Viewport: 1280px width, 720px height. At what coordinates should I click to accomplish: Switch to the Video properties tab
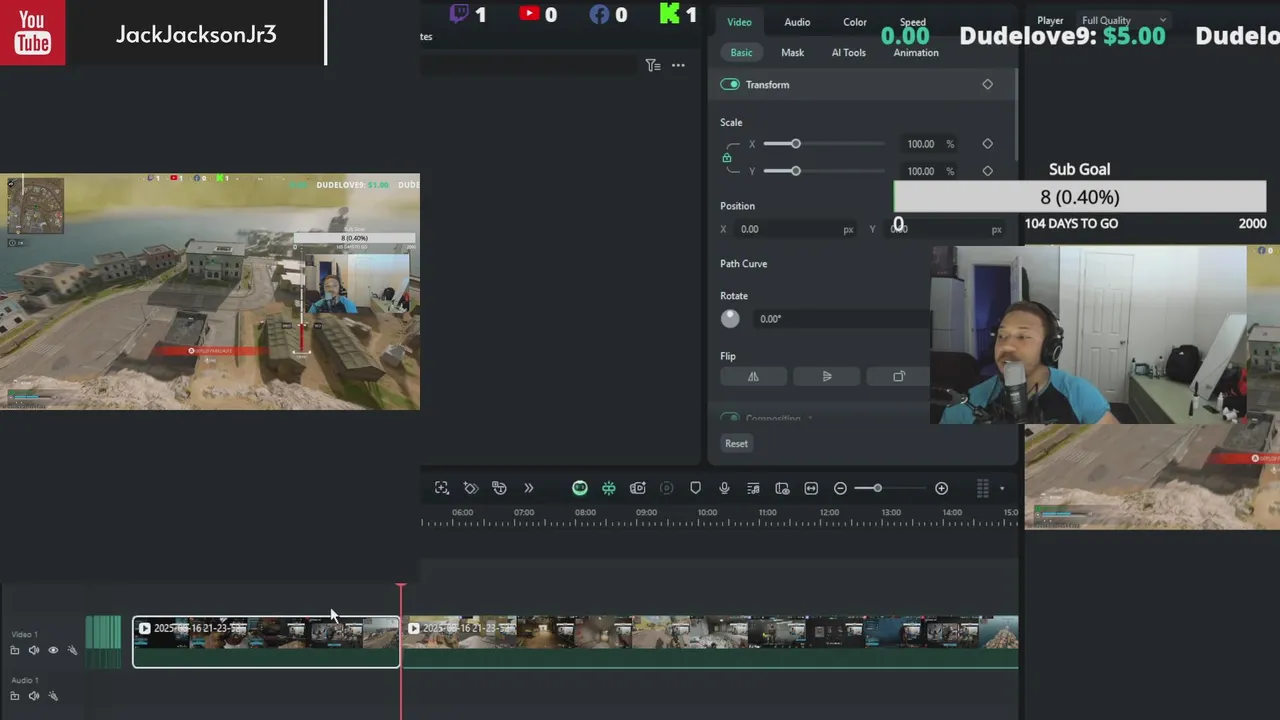(x=739, y=22)
